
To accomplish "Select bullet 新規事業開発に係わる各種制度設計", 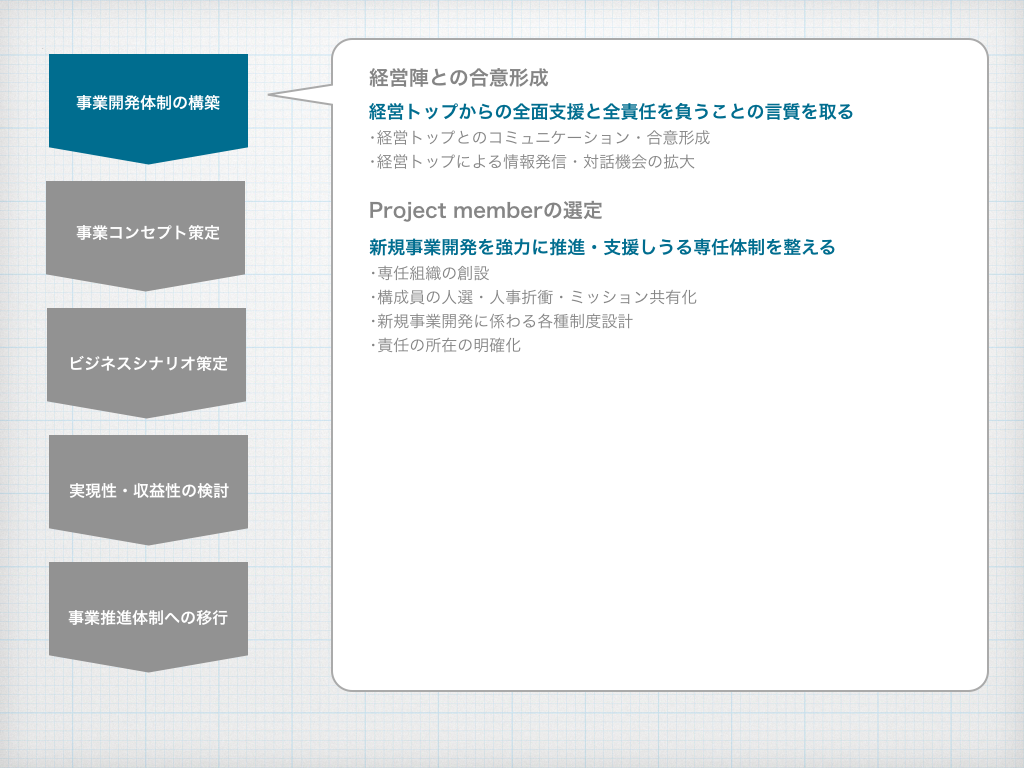I will coord(501,321).
